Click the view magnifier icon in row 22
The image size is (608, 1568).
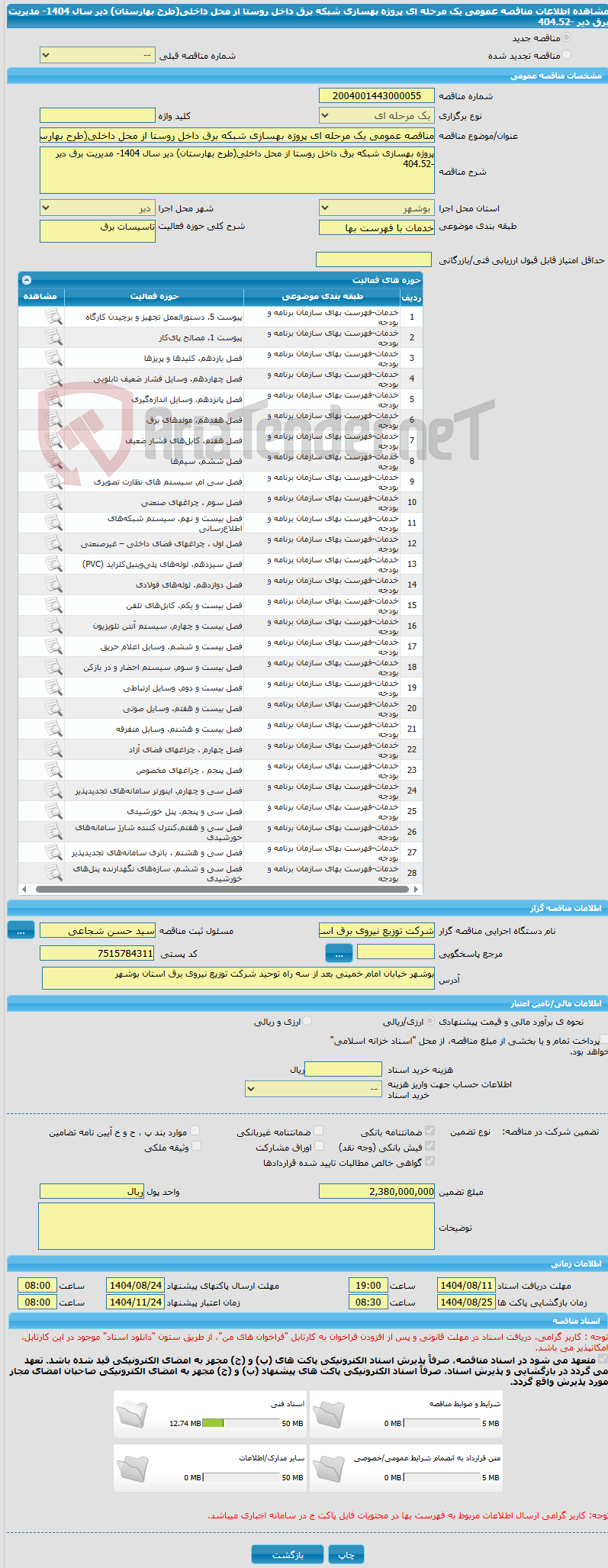[53, 749]
